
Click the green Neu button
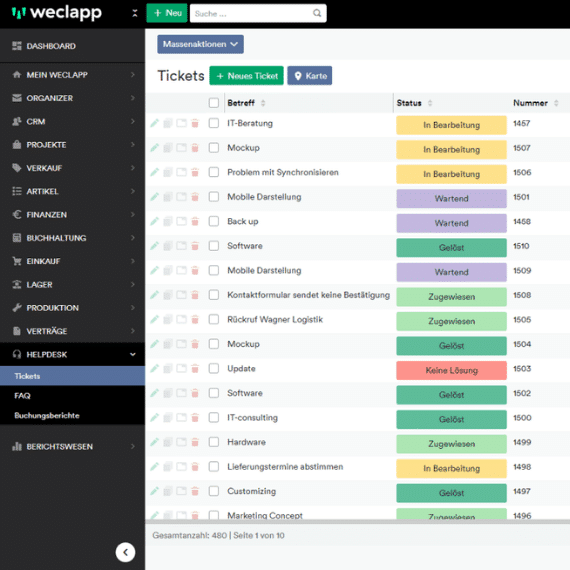167,13
